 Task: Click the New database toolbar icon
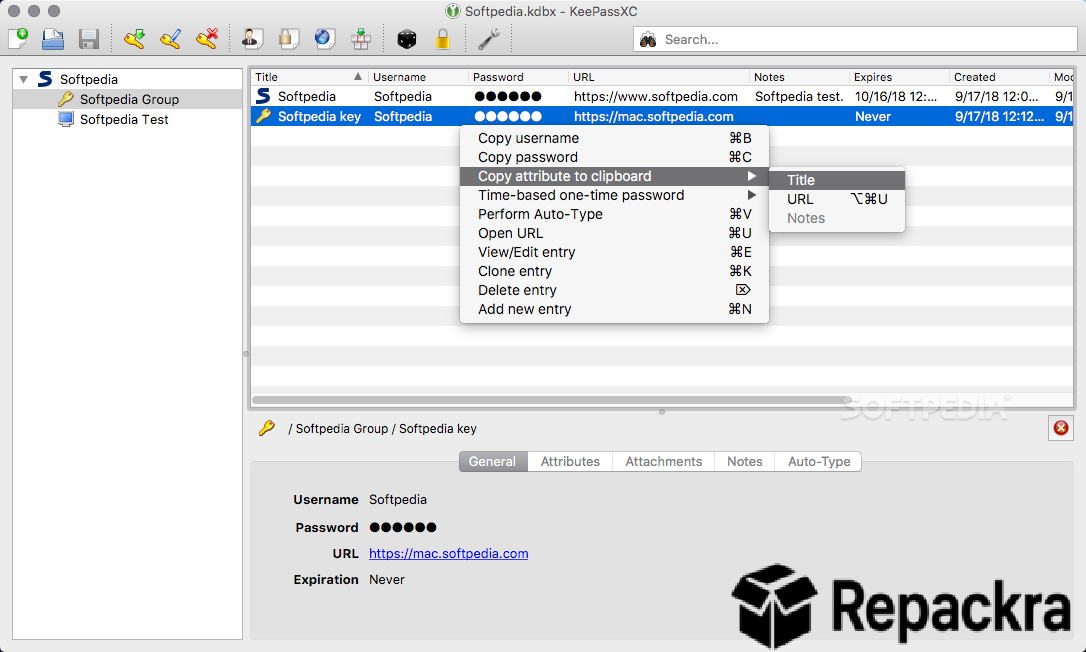19,39
